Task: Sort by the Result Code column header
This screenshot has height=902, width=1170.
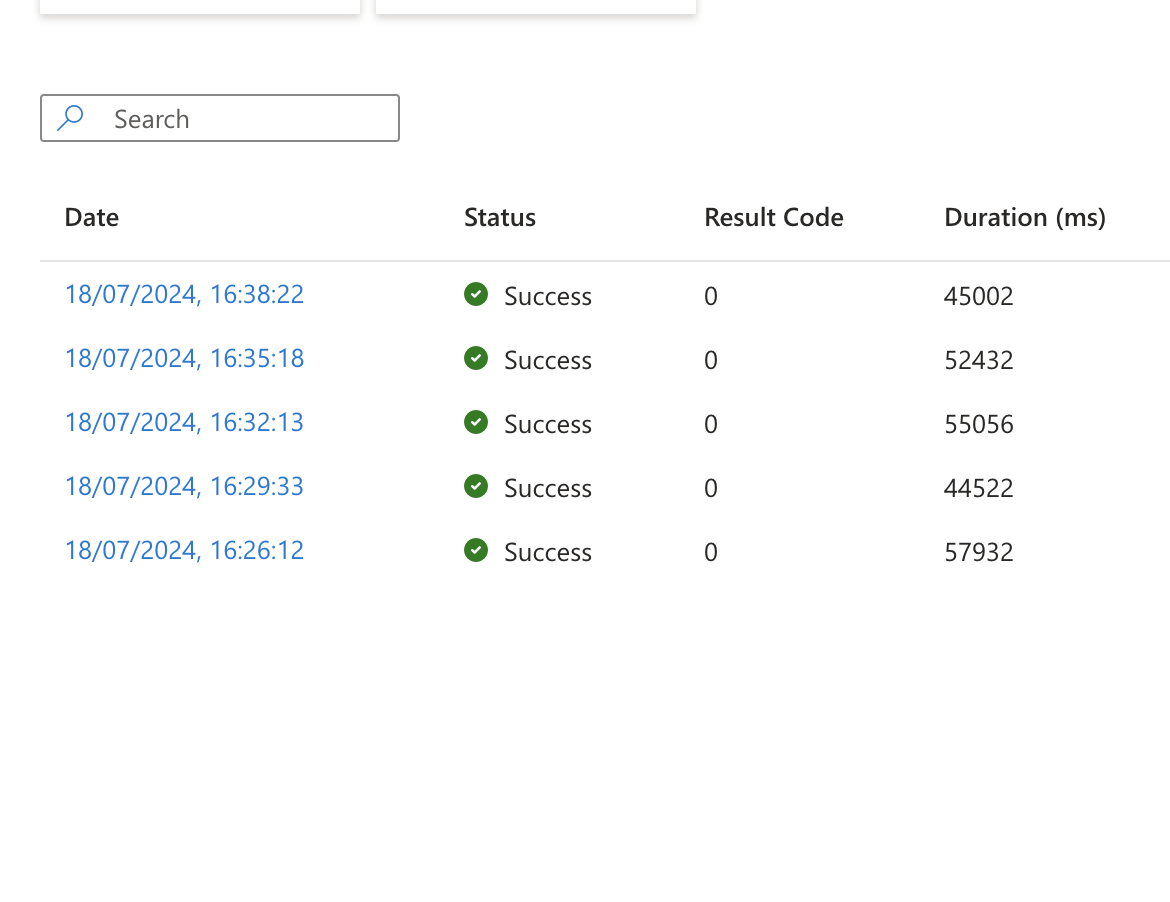Action: (774, 217)
